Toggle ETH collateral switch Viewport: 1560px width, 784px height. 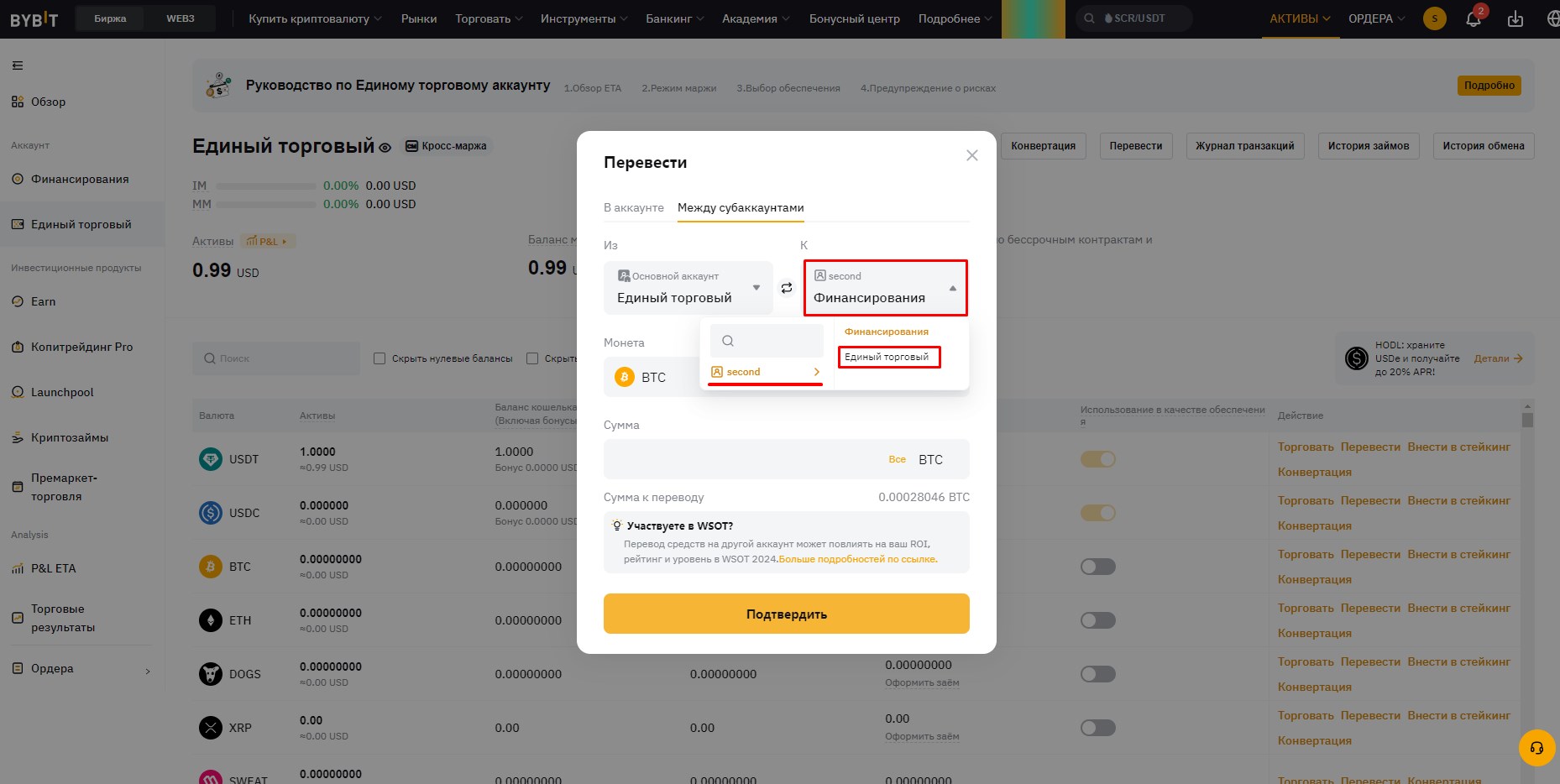point(1098,620)
